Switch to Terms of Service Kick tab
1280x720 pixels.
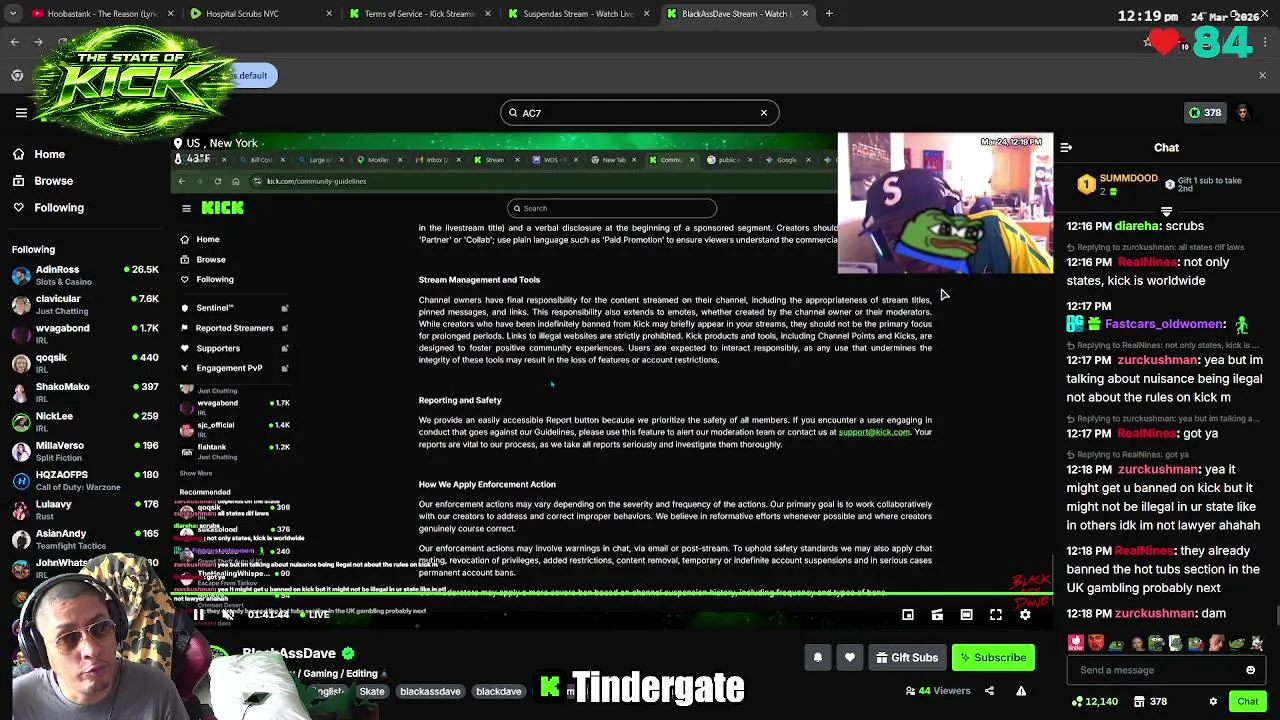[420, 14]
